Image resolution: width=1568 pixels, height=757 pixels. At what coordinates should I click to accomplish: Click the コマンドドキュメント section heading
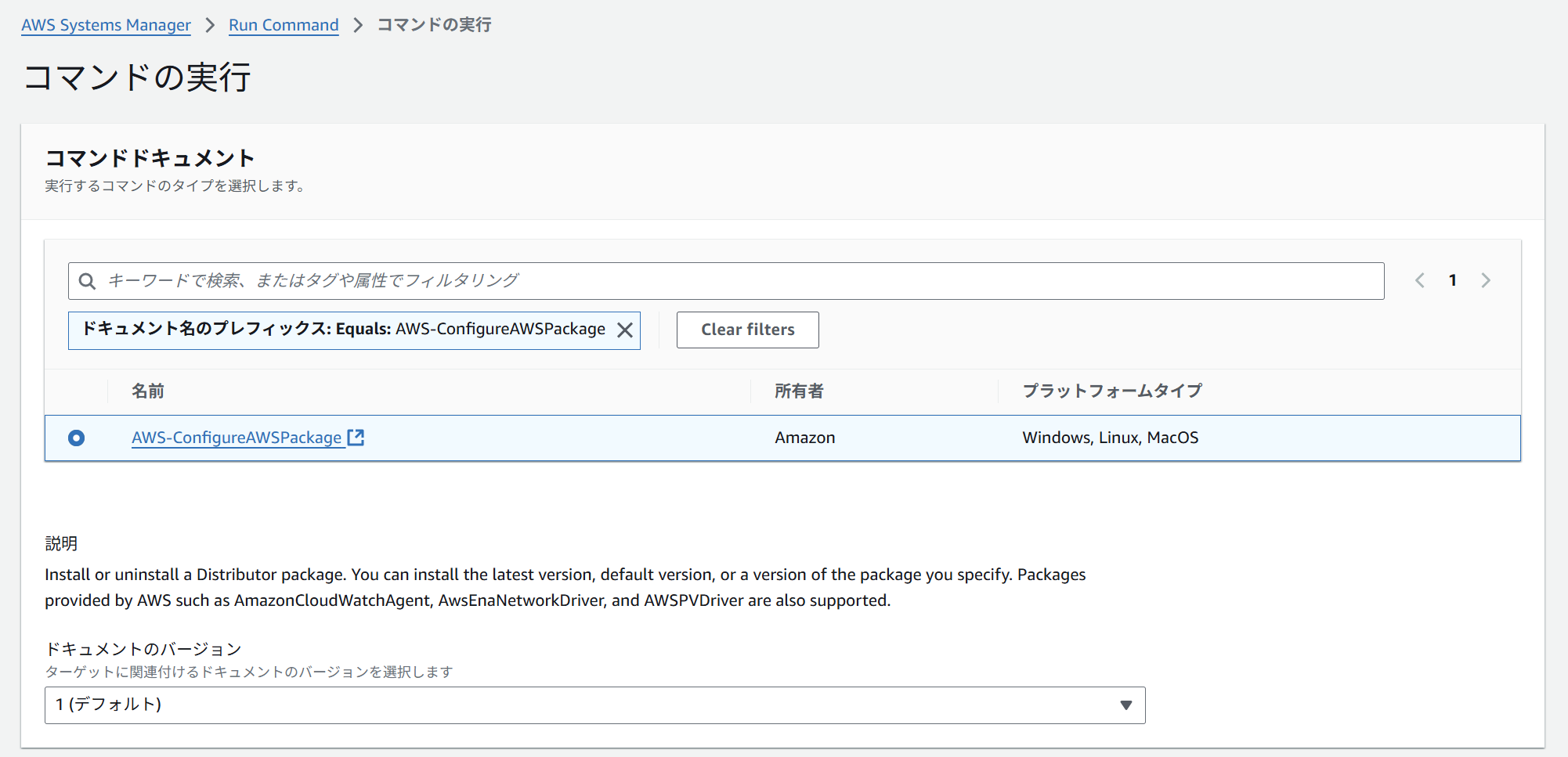point(150,159)
